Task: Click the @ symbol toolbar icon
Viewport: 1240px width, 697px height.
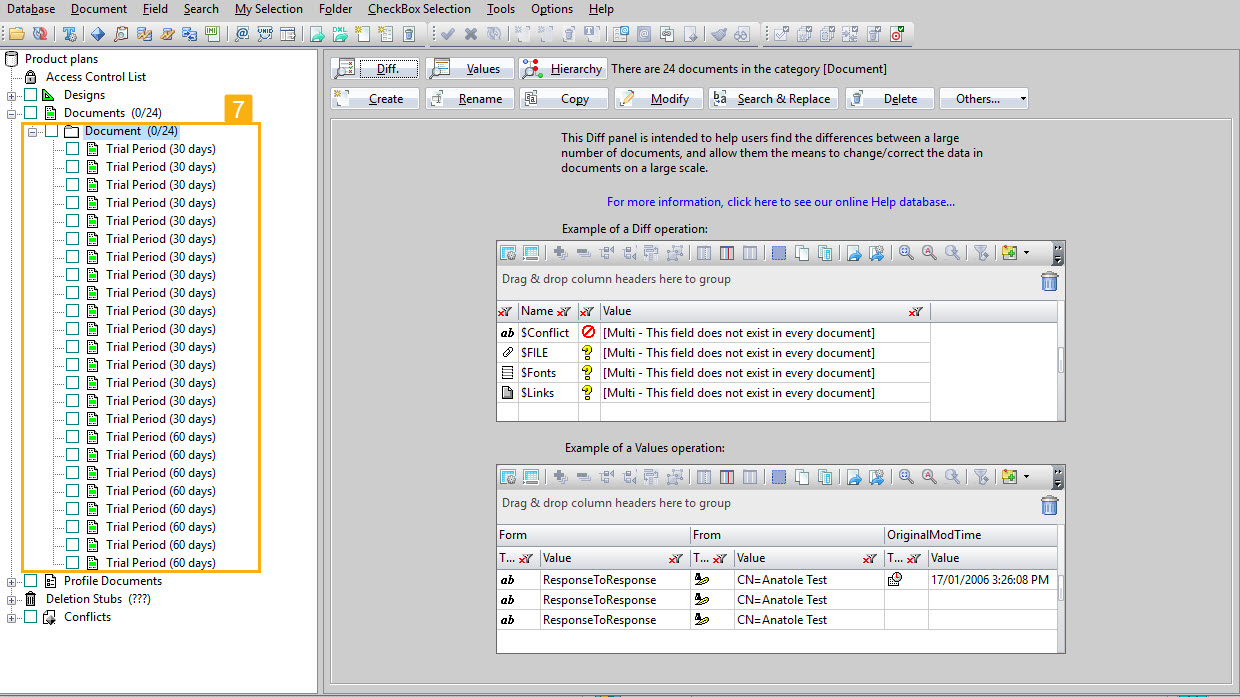Action: [x=242, y=34]
